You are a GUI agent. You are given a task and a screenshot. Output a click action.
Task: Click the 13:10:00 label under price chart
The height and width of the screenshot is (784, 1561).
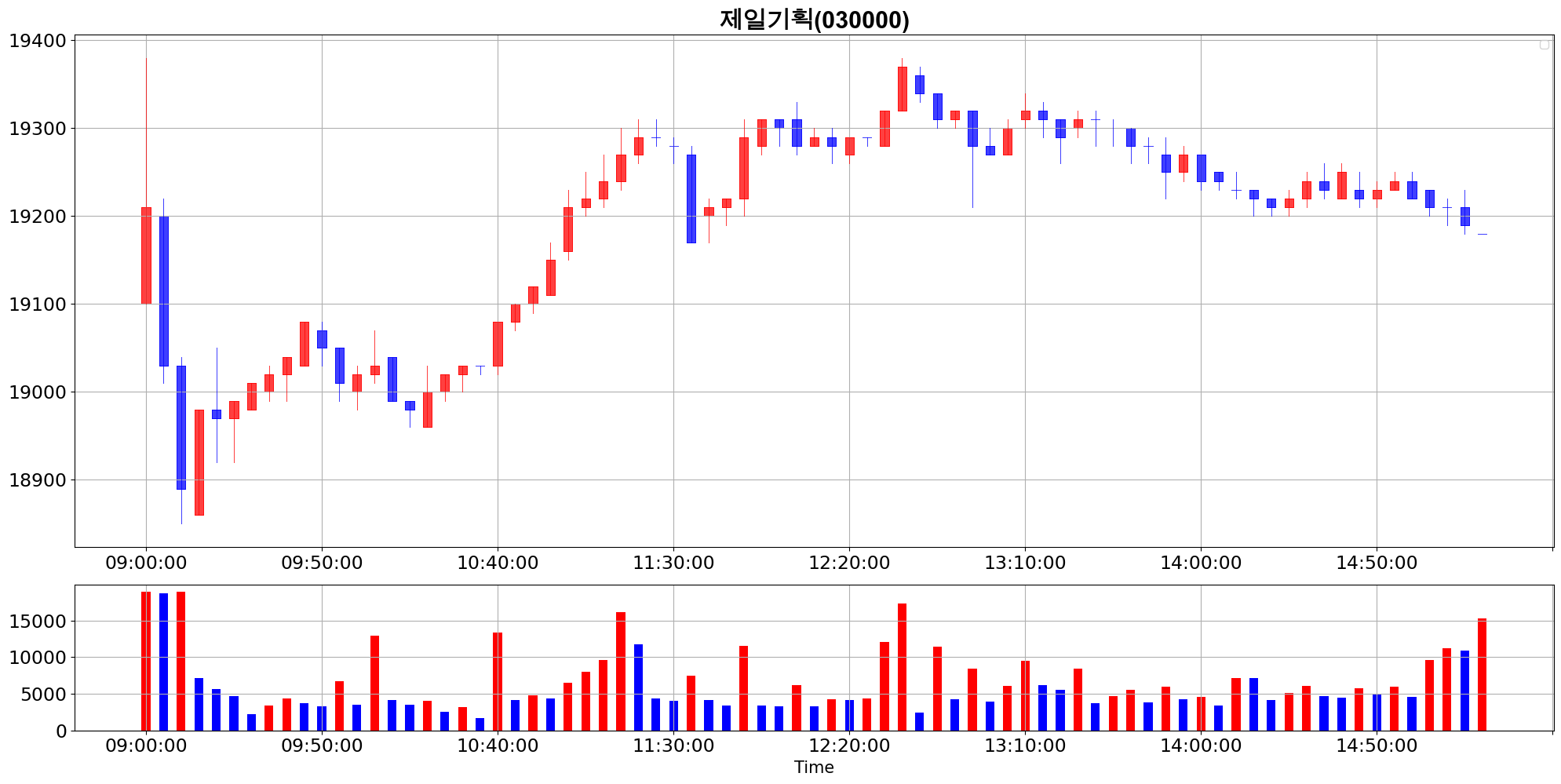coord(1025,563)
